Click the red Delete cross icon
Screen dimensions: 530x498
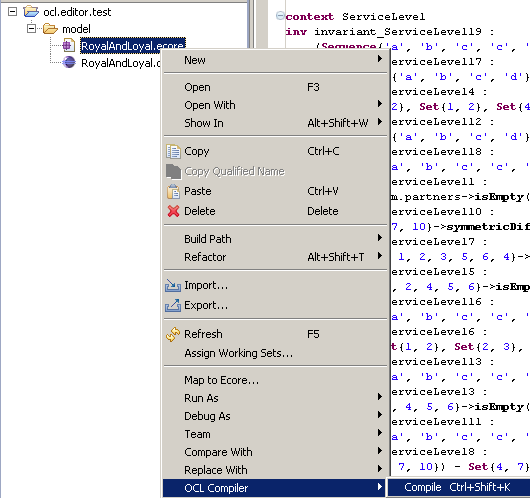pyautogui.click(x=173, y=211)
